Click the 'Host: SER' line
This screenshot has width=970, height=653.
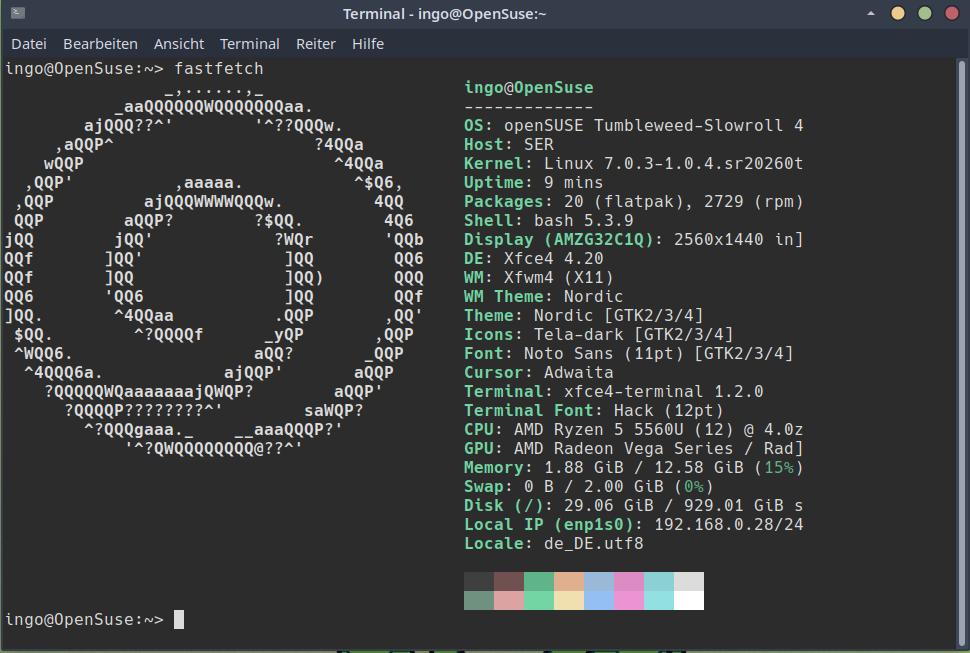[509, 145]
